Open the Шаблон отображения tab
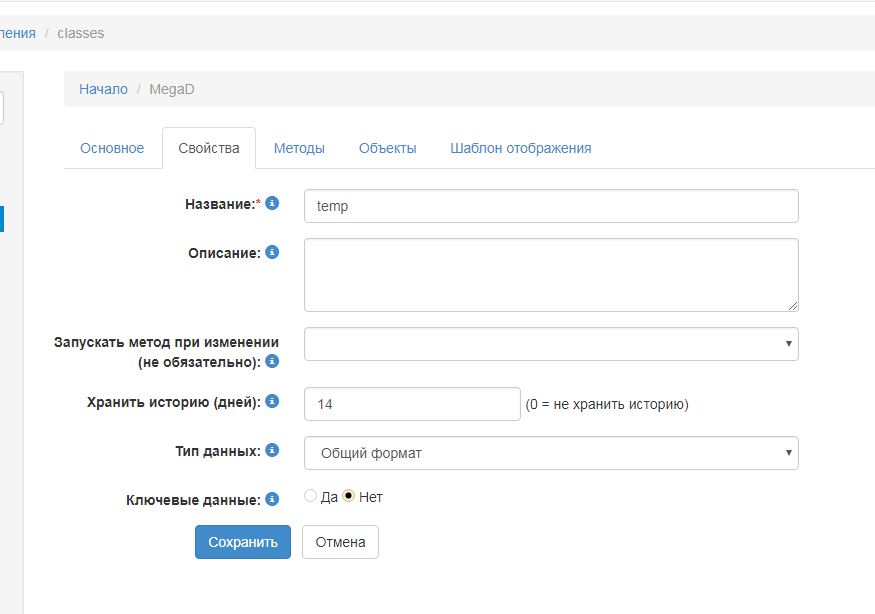 coord(520,148)
